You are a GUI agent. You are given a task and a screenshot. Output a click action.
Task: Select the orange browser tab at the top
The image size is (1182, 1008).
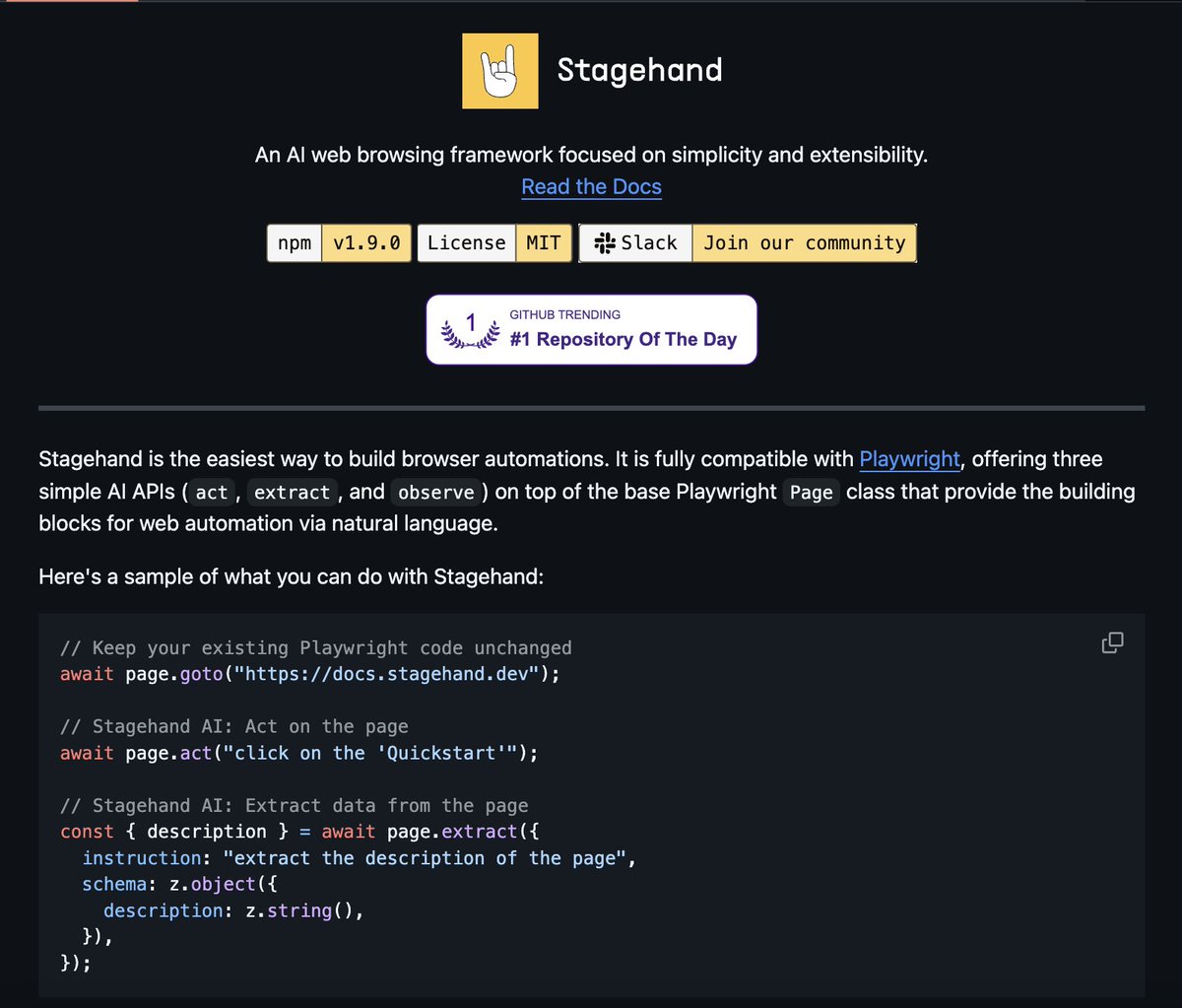(x=69, y=4)
